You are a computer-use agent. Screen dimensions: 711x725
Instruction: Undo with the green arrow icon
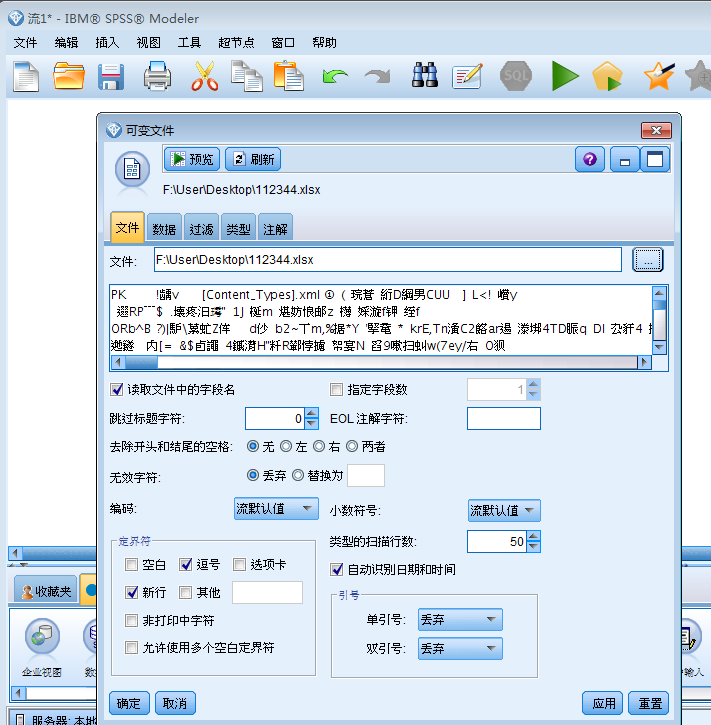(x=335, y=76)
